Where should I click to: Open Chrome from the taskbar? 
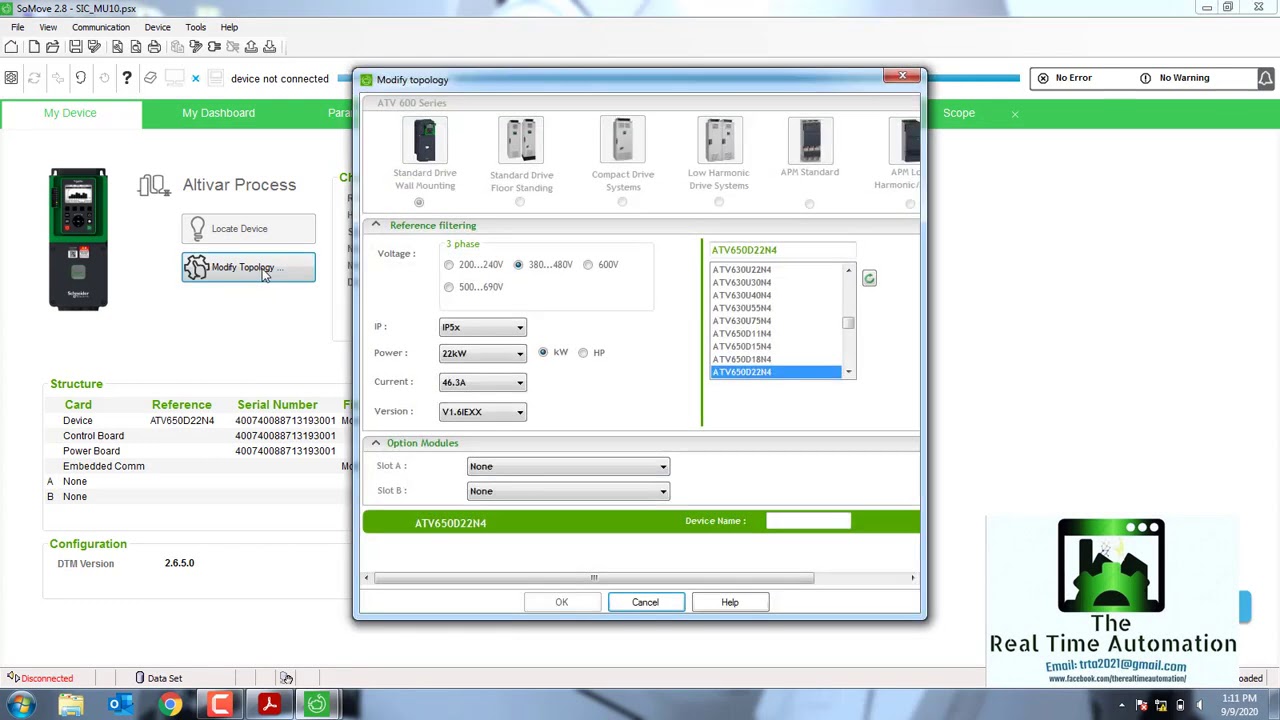point(171,705)
